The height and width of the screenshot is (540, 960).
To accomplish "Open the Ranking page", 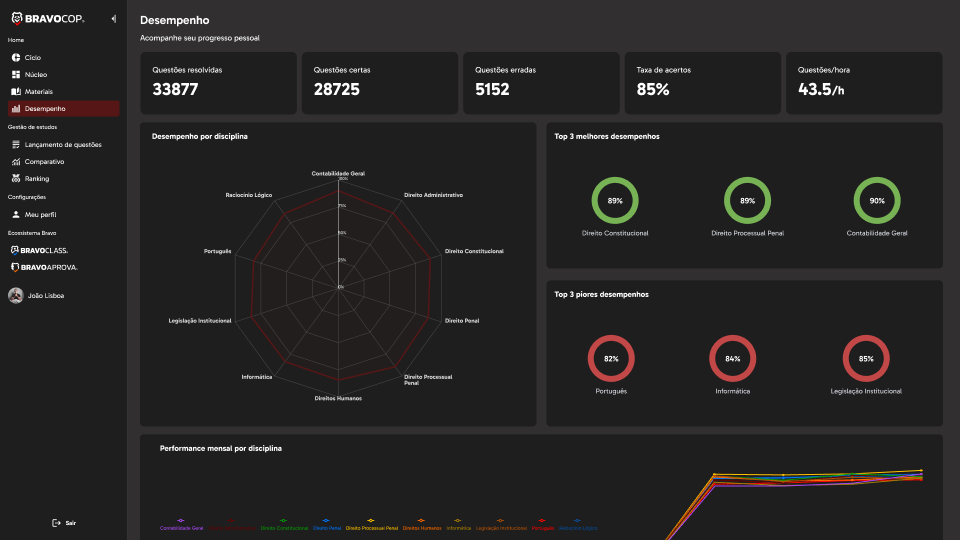I will [x=63, y=179].
